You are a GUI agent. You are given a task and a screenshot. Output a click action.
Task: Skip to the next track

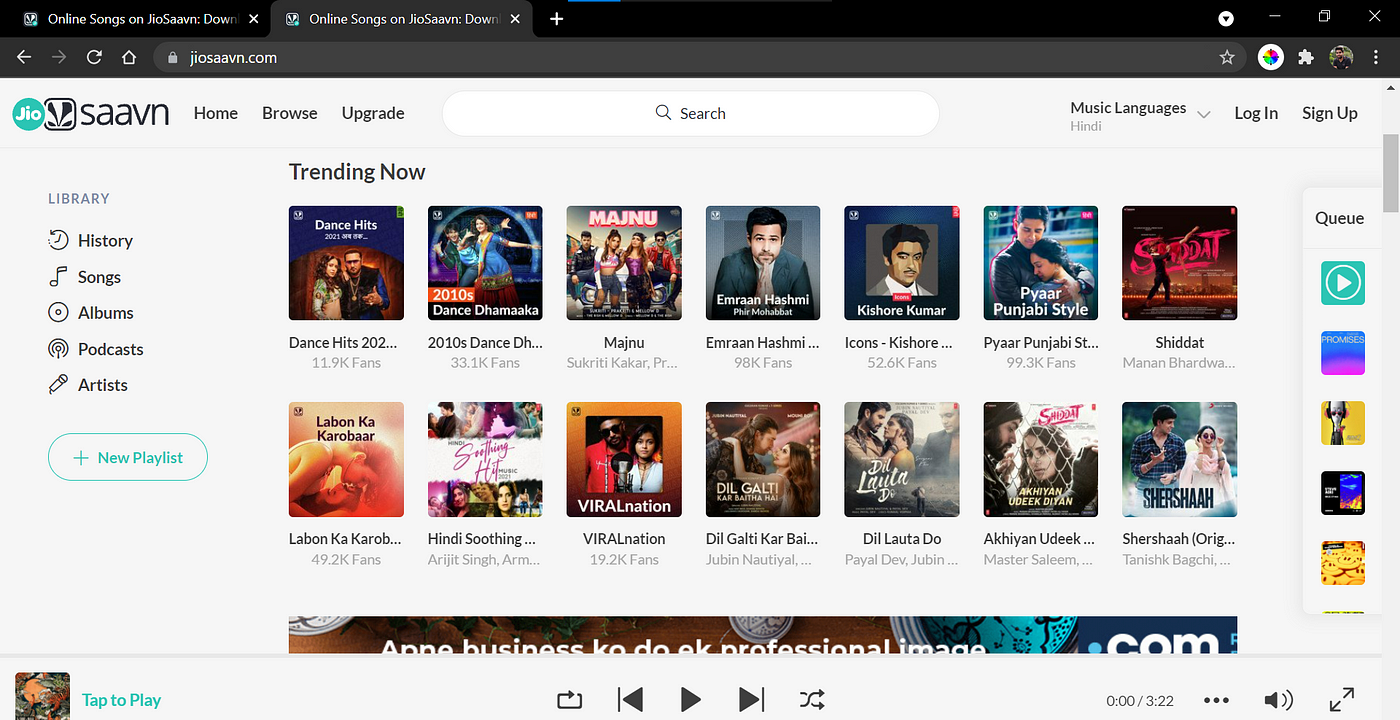pyautogui.click(x=751, y=699)
